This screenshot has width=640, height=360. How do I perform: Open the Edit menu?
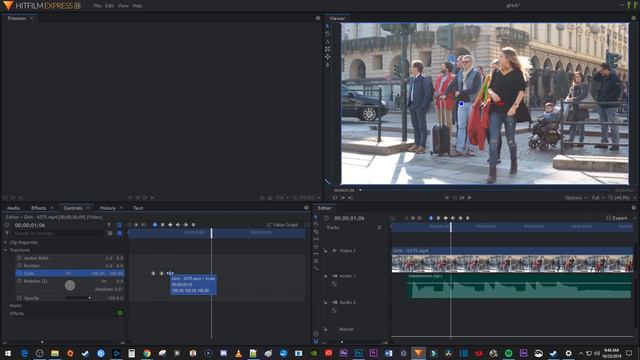109,6
